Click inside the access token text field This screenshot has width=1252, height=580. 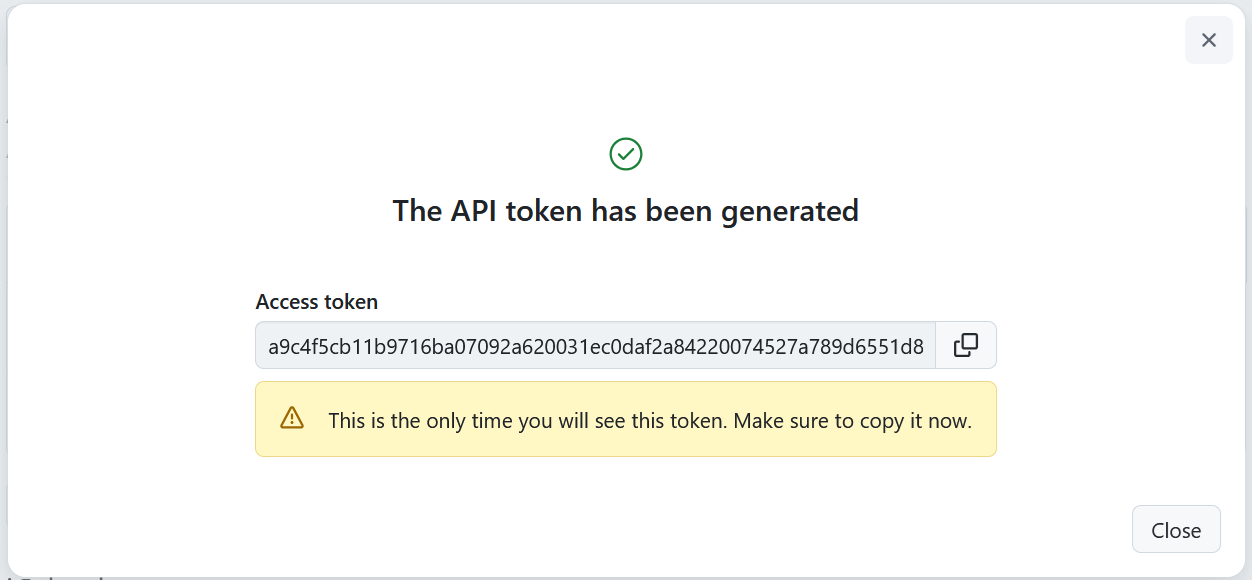(595, 344)
